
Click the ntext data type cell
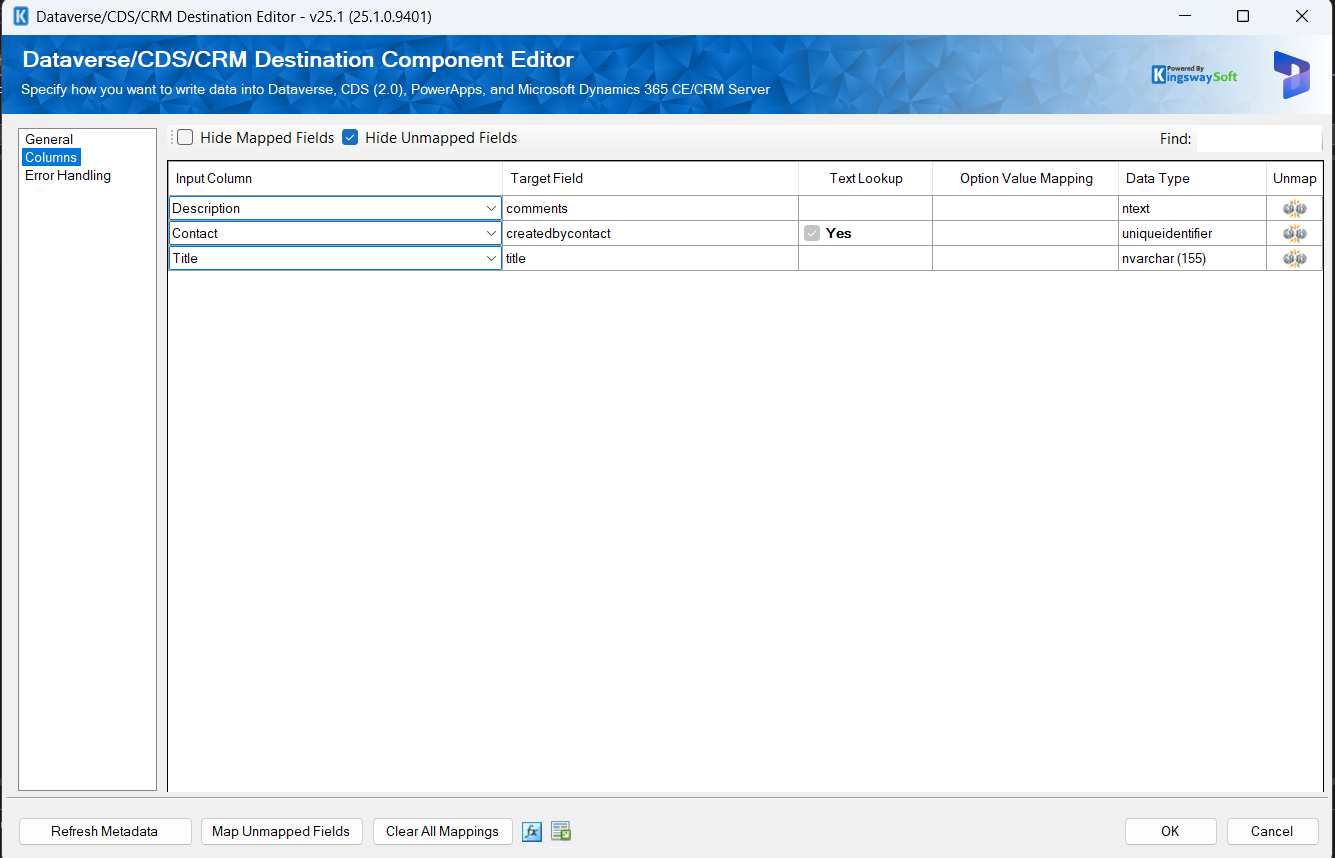(1192, 208)
